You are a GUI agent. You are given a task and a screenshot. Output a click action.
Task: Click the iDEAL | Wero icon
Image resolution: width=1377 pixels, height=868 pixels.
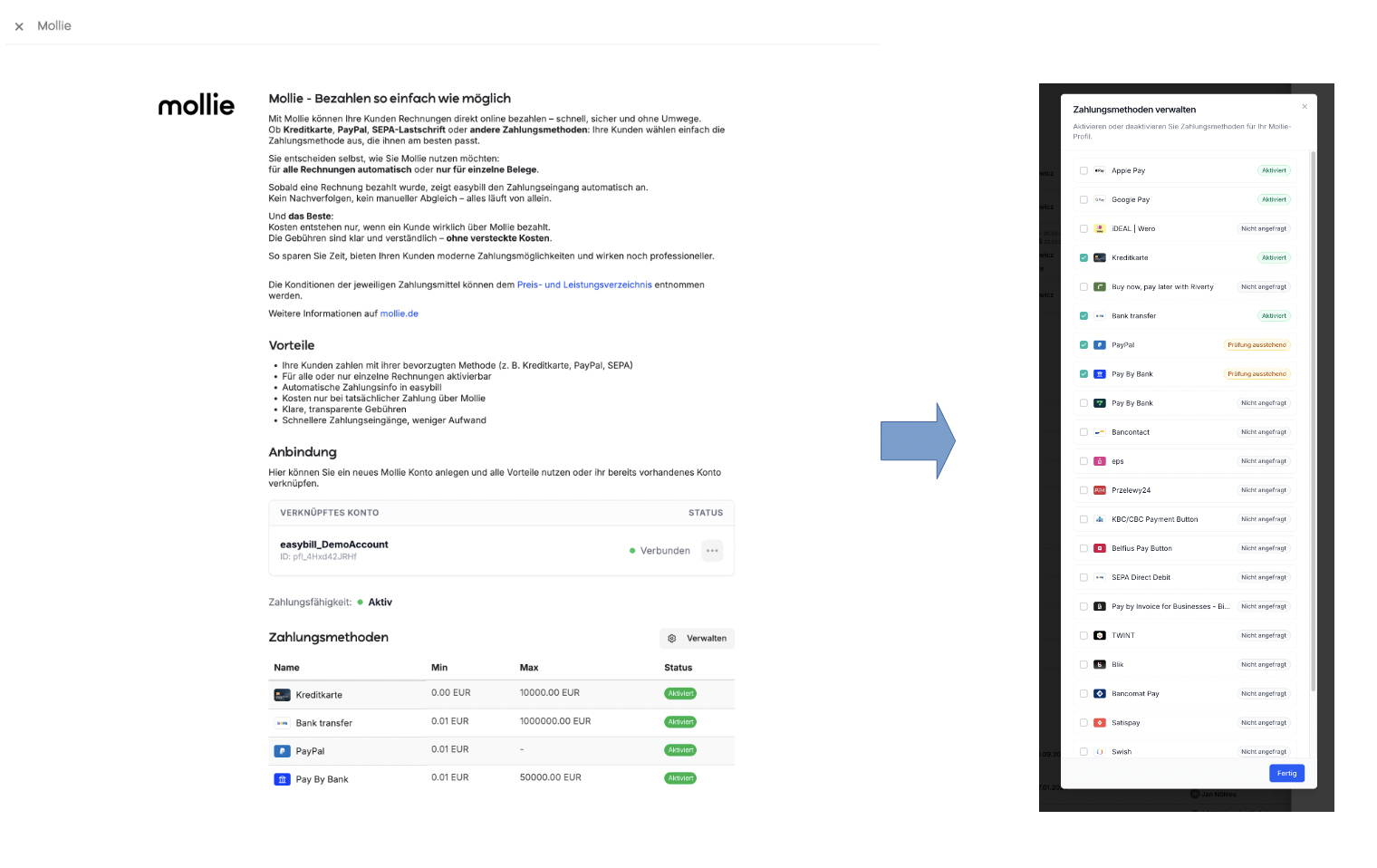(x=1099, y=228)
